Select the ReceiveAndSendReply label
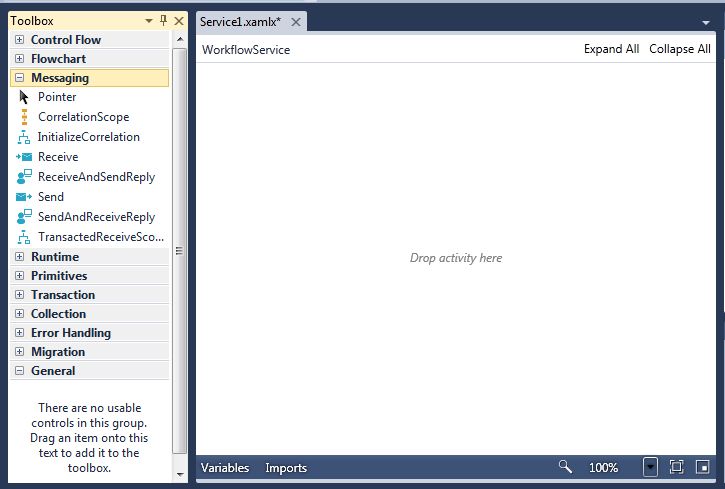Image resolution: width=725 pixels, height=489 pixels. pos(97,177)
